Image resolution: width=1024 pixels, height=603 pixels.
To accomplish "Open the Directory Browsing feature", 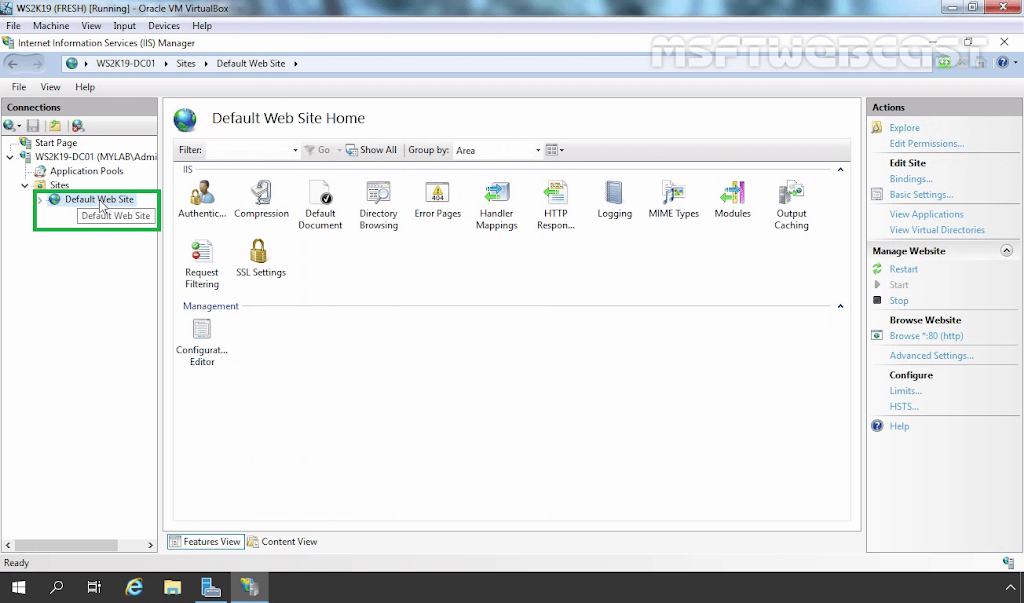I will click(378, 205).
